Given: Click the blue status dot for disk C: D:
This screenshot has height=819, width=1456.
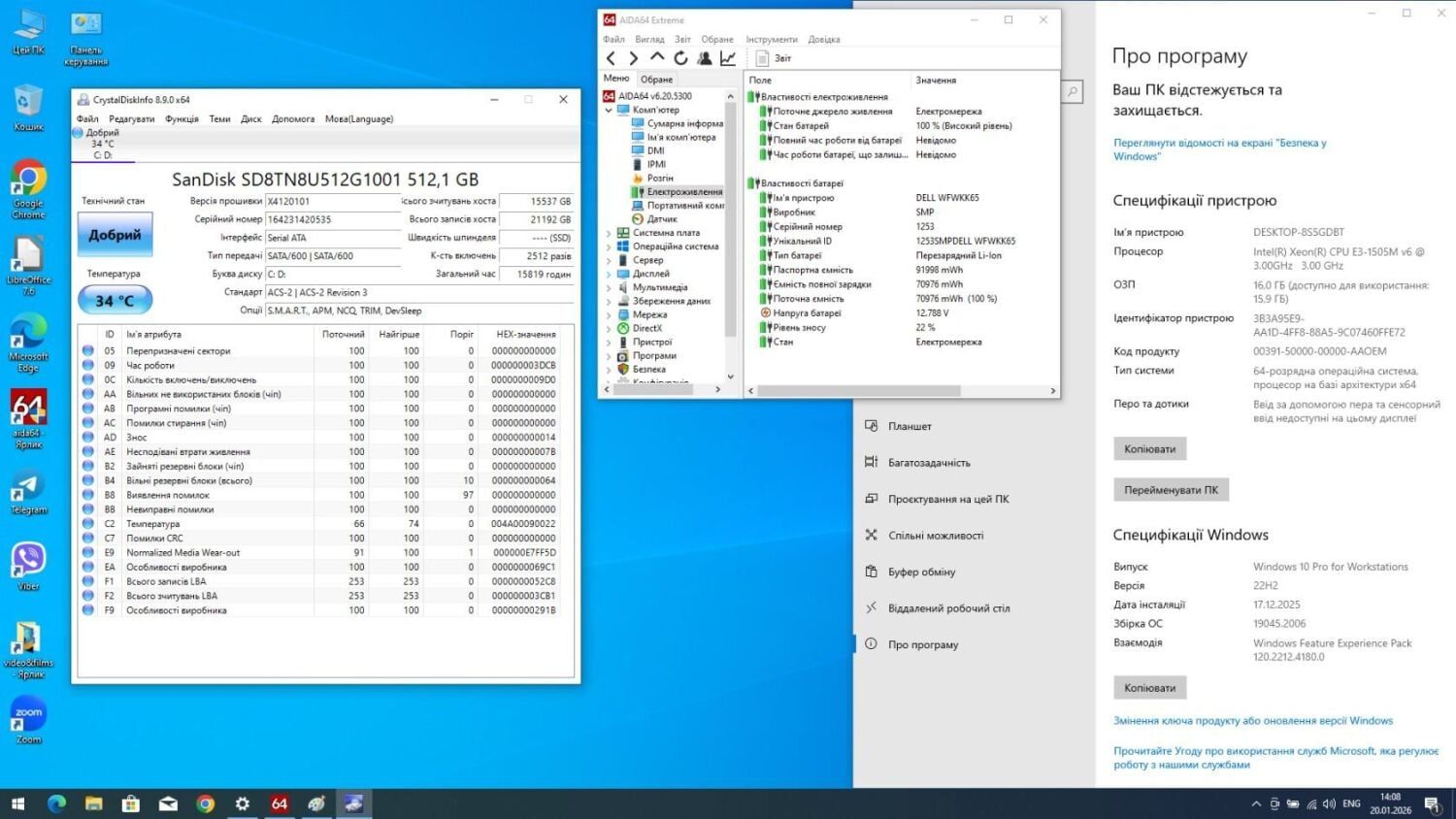Looking at the screenshot, I should tap(78, 133).
